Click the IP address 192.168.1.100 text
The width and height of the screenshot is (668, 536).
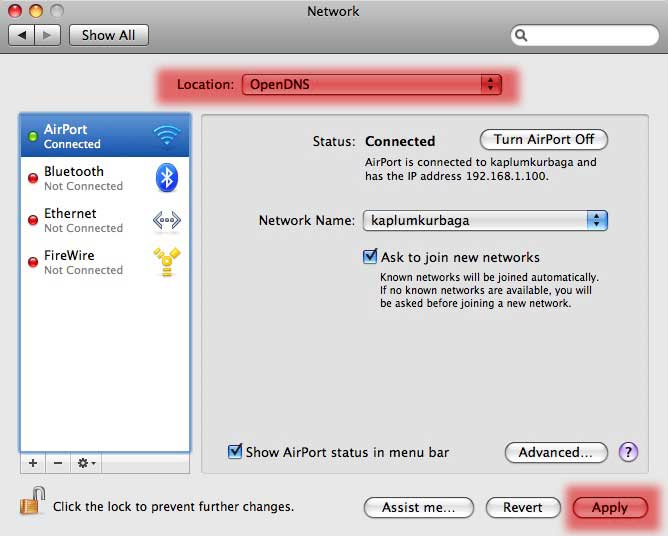point(507,176)
